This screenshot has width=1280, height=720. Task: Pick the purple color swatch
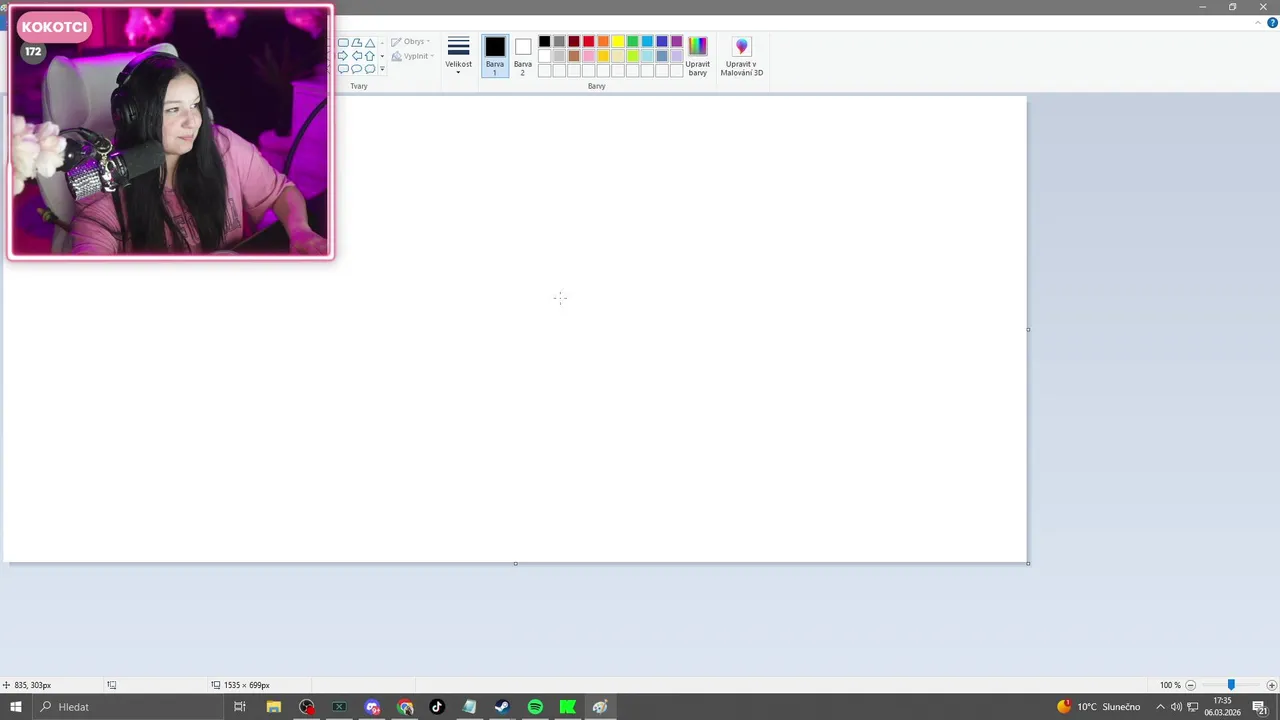point(677,41)
